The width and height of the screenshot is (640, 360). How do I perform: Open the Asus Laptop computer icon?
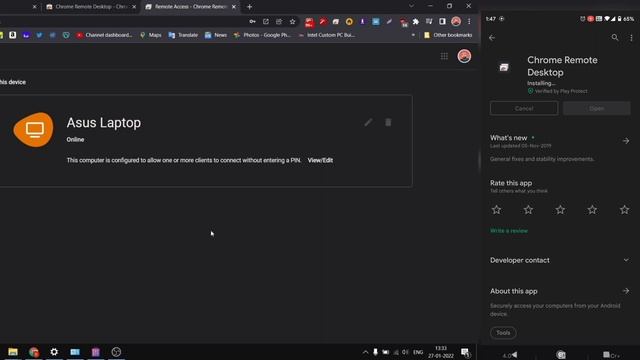(x=33, y=130)
